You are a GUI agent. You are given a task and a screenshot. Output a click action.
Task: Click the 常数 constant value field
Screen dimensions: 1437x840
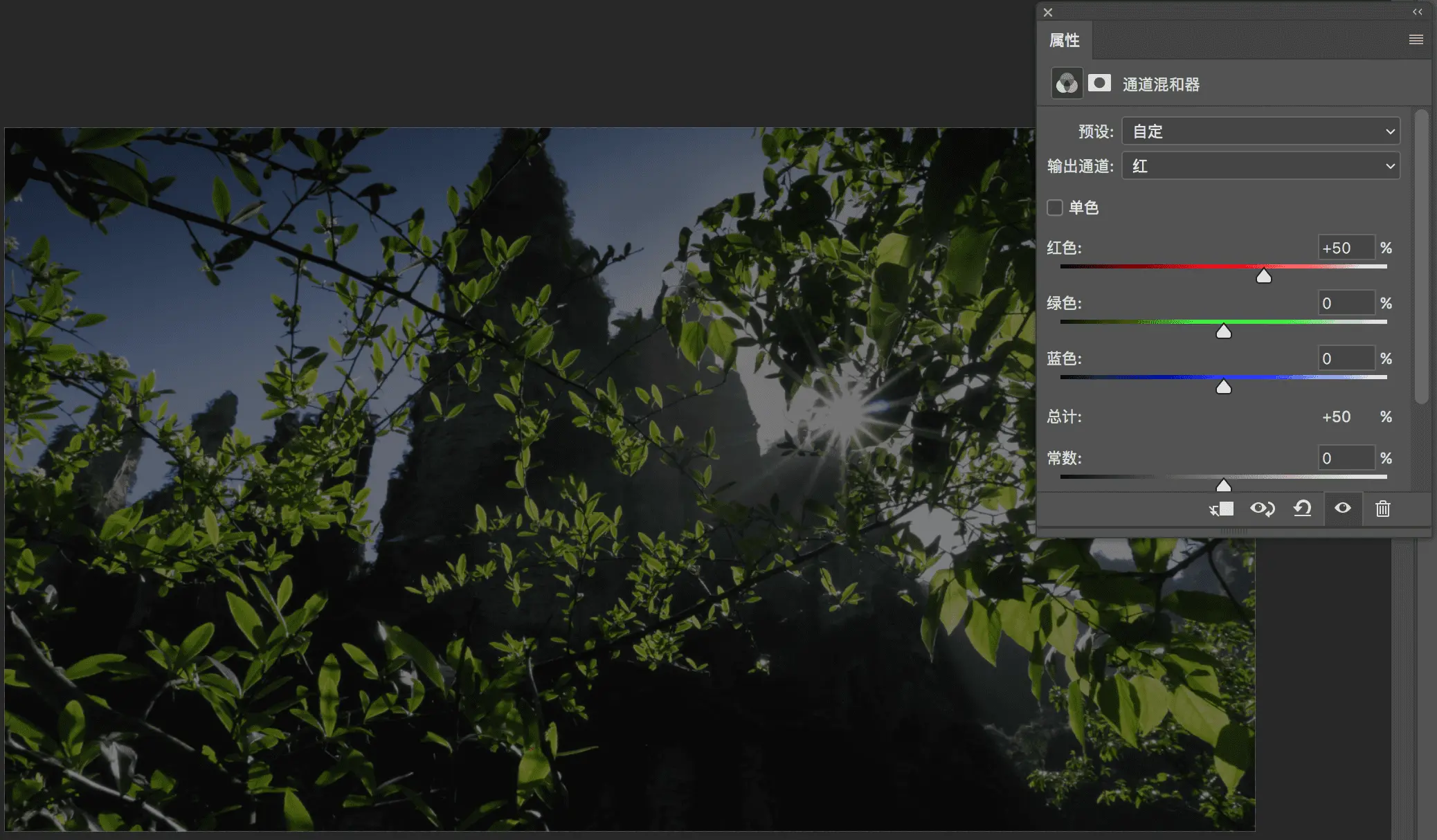(1346, 458)
